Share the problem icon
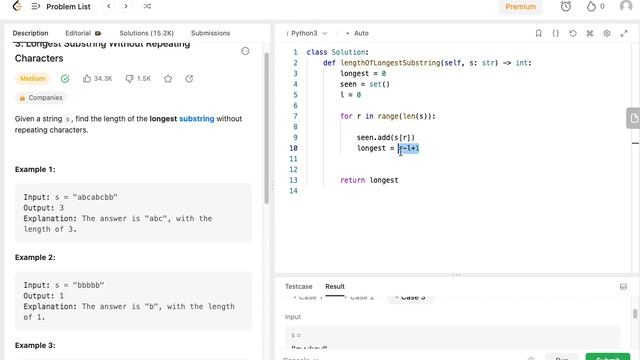Image resolution: width=640 pixels, height=360 pixels. click(189, 78)
